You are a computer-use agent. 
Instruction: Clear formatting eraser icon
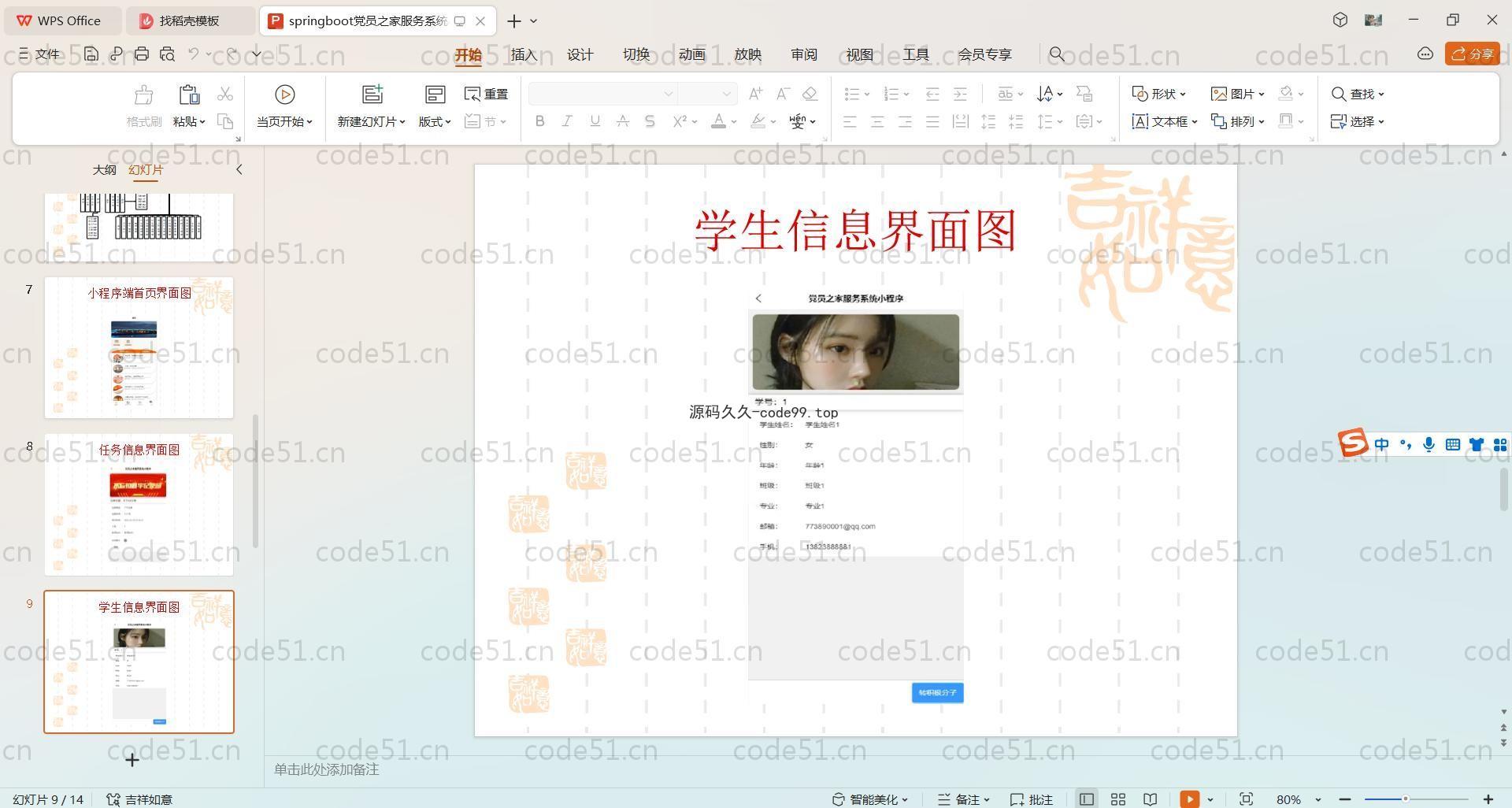[x=810, y=94]
